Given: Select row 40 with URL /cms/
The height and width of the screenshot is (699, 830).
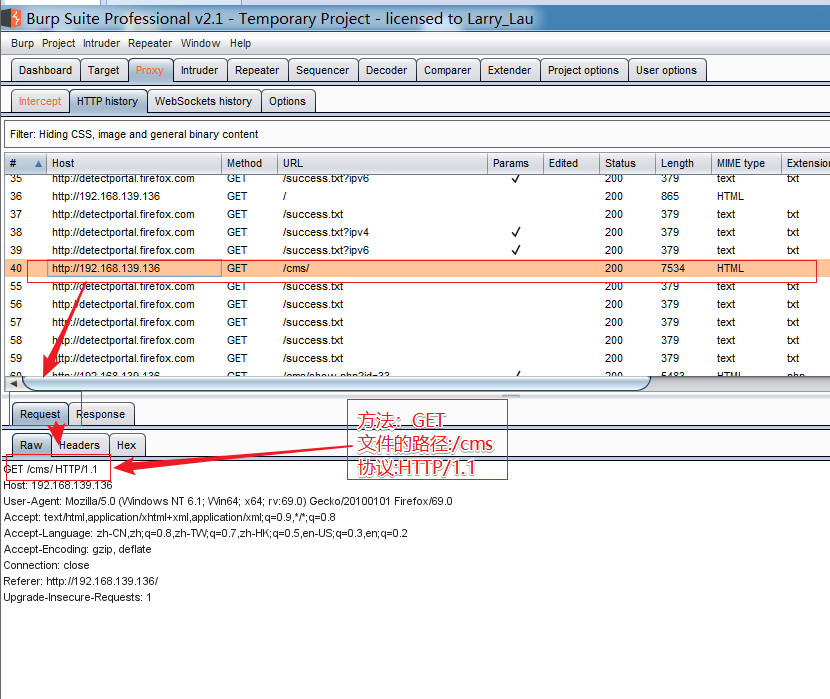Looking at the screenshot, I should point(417,268).
